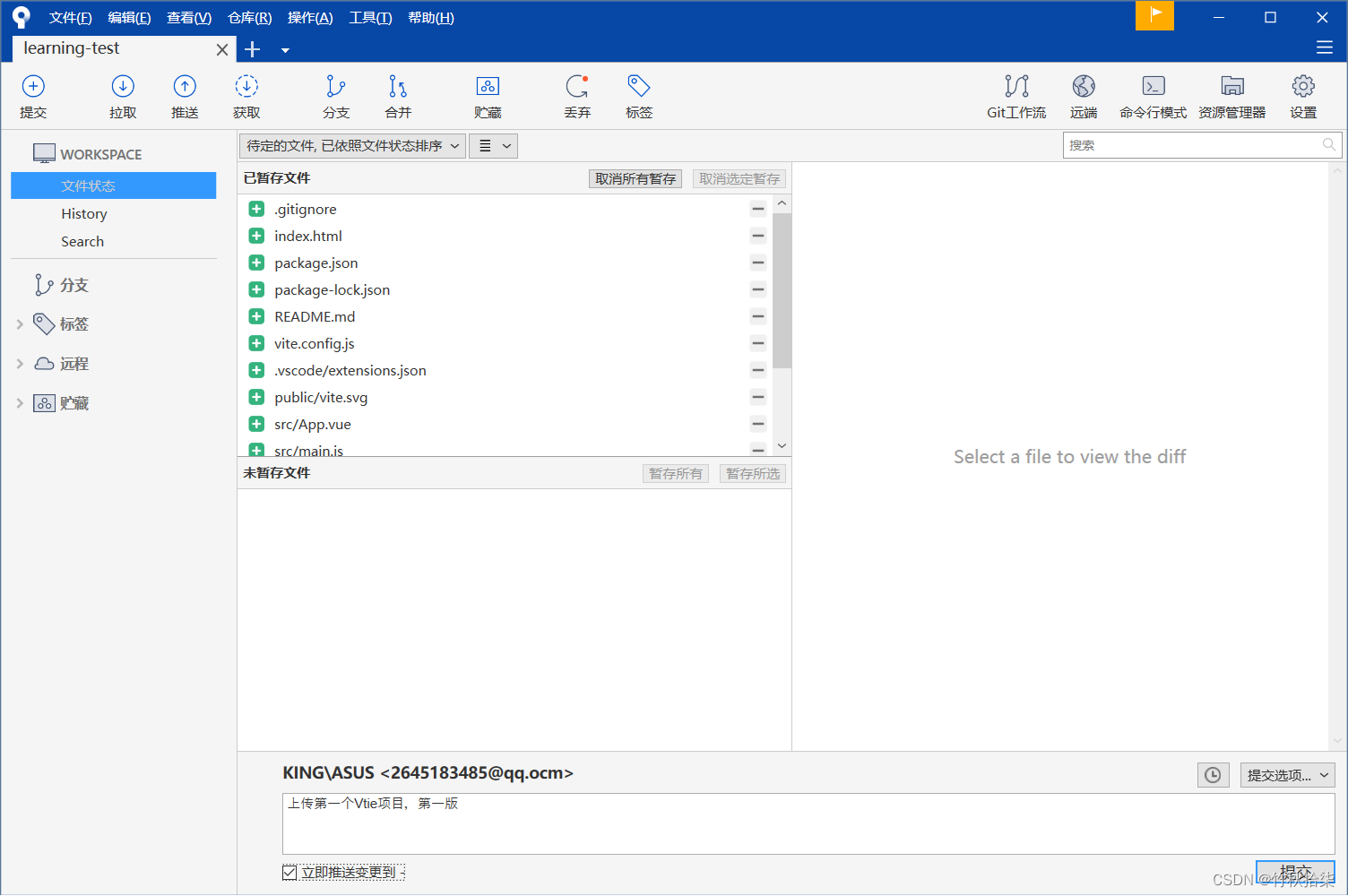Unstage index.html with its minus toggle
Image resolution: width=1348 pixels, height=896 pixels.
[x=757, y=236]
